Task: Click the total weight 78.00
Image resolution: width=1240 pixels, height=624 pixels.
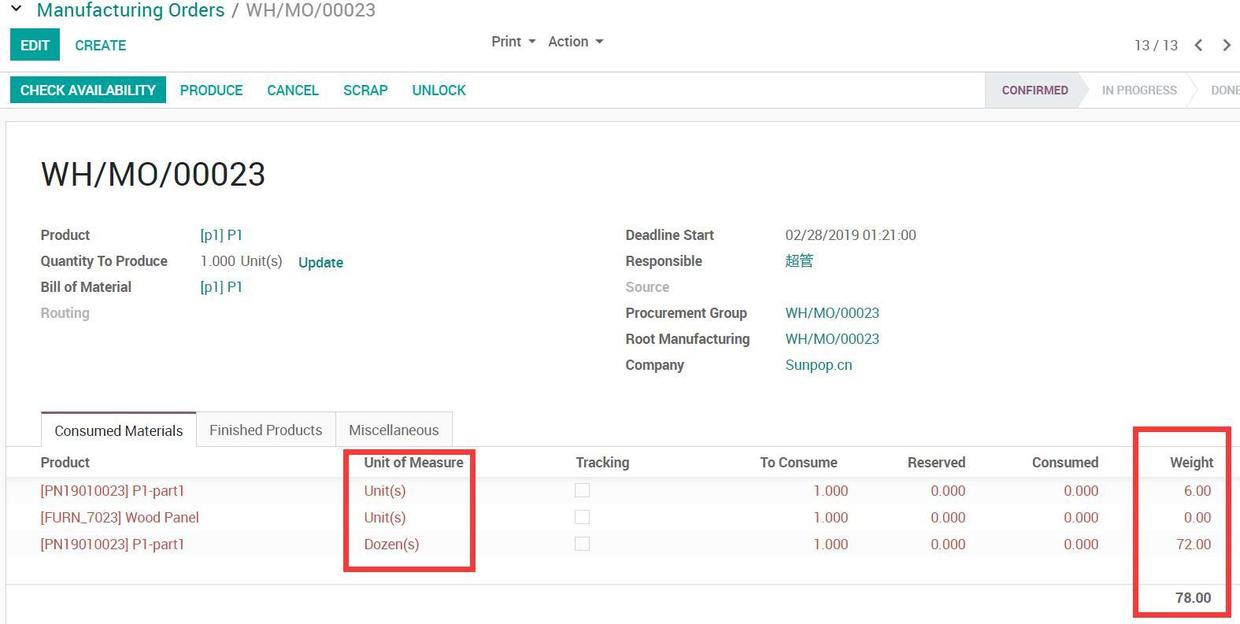Action: point(1193,597)
